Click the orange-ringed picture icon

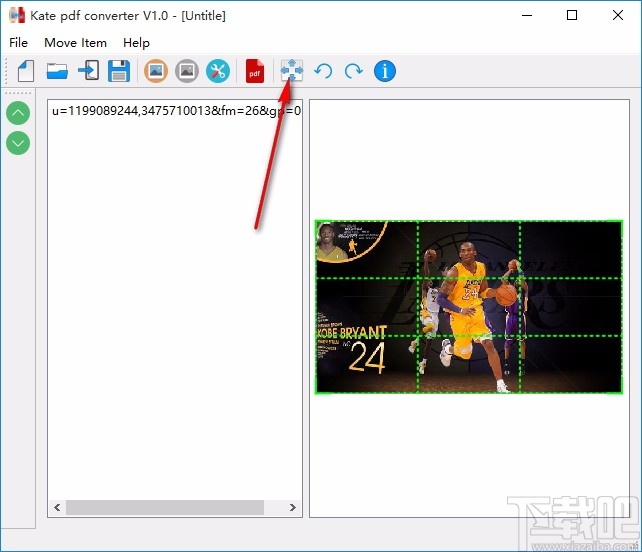coord(156,71)
